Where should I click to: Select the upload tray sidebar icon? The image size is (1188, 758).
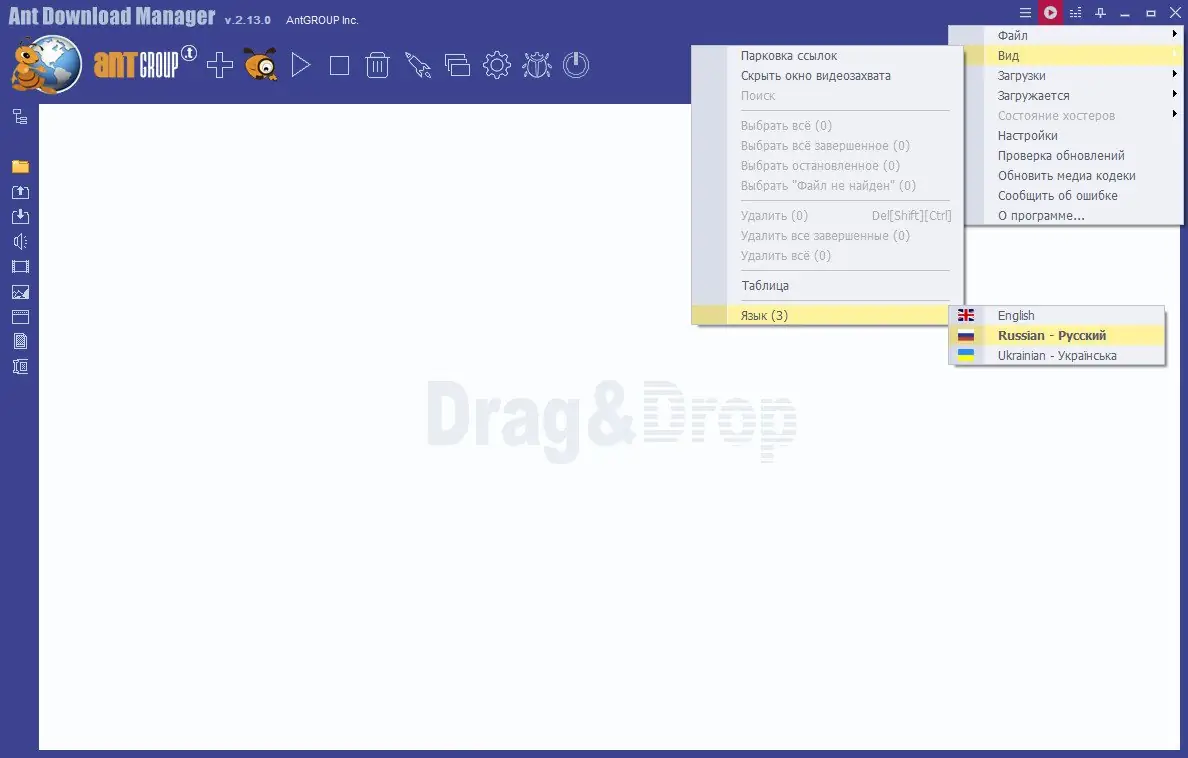[x=20, y=192]
